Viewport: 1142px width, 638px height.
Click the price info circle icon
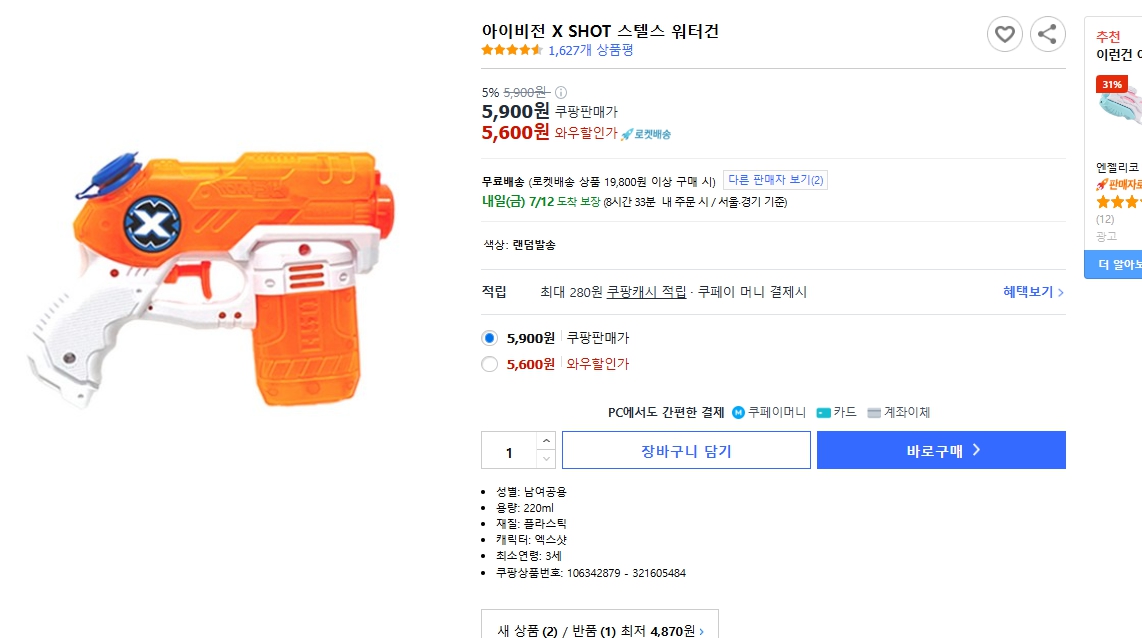click(561, 92)
